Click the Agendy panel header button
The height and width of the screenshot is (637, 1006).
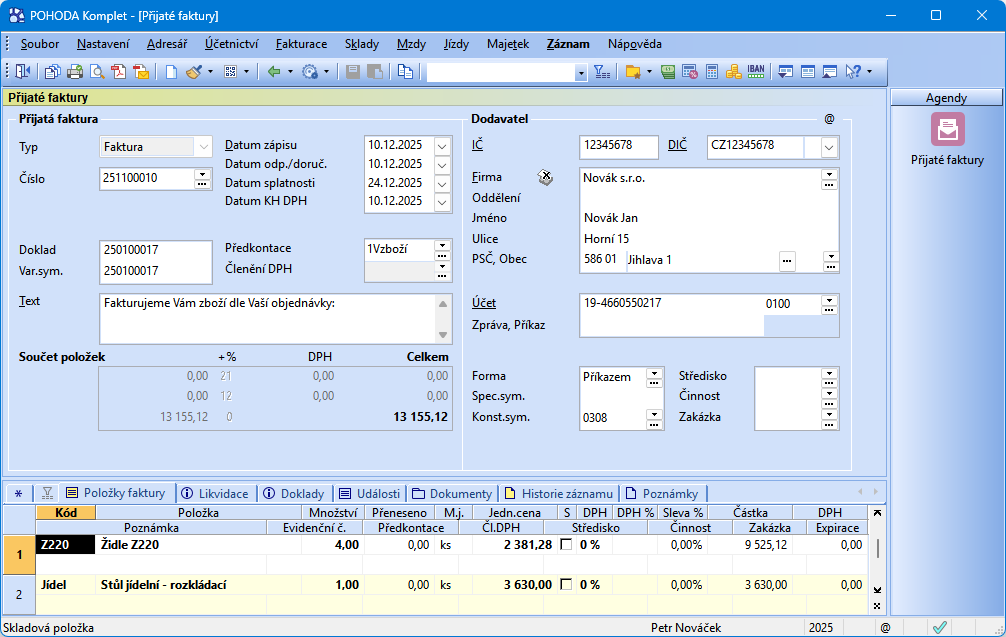[x=946, y=98]
